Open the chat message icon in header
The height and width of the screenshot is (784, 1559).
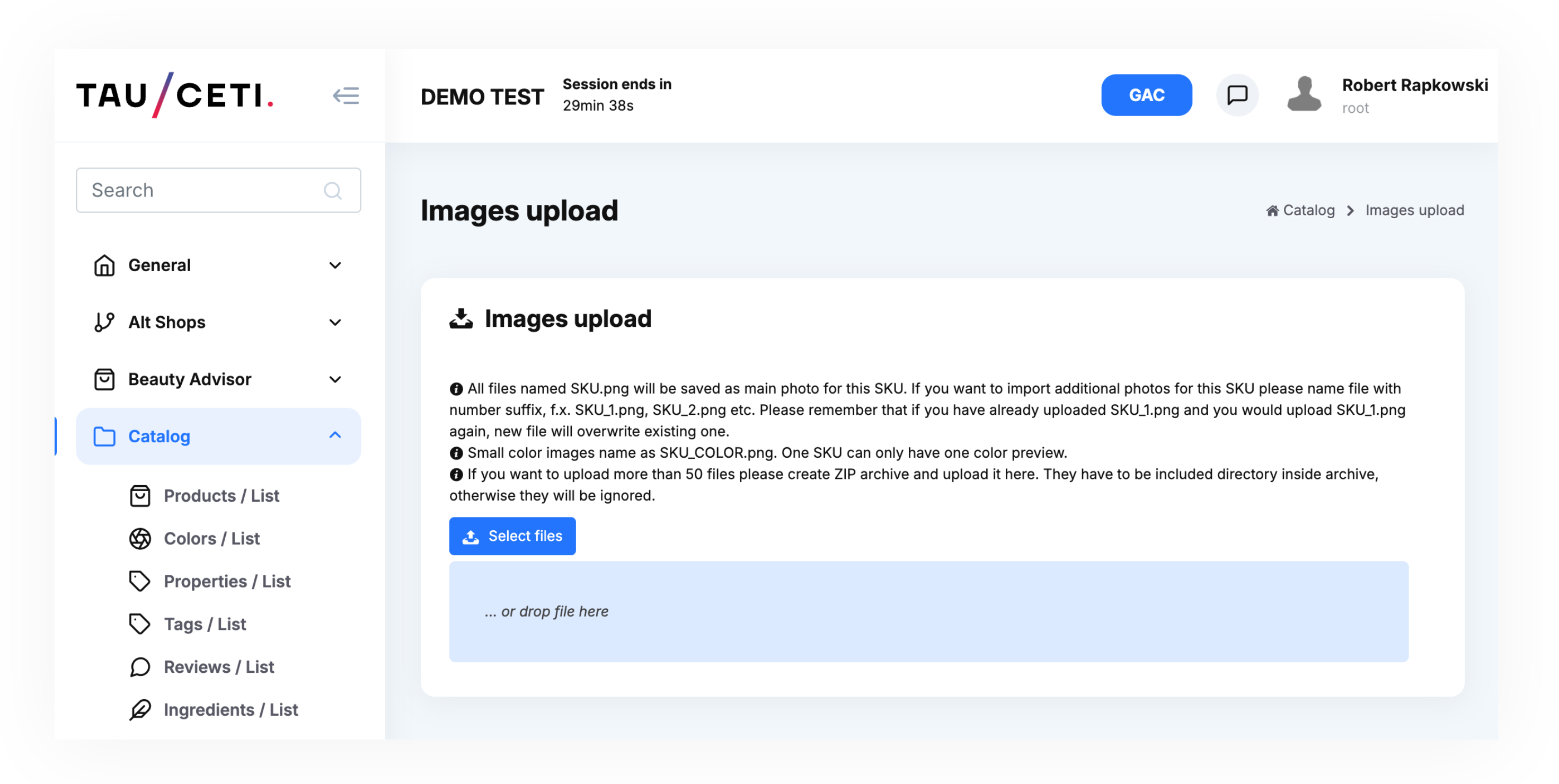click(x=1238, y=94)
